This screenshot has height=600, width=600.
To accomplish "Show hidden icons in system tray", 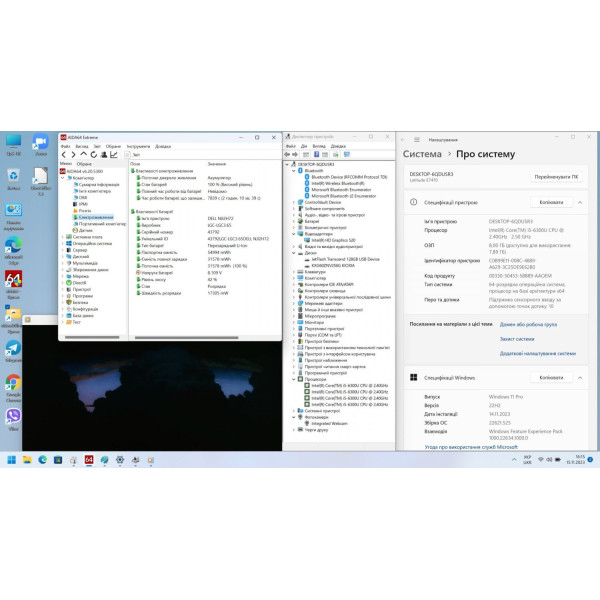I will [x=514, y=460].
